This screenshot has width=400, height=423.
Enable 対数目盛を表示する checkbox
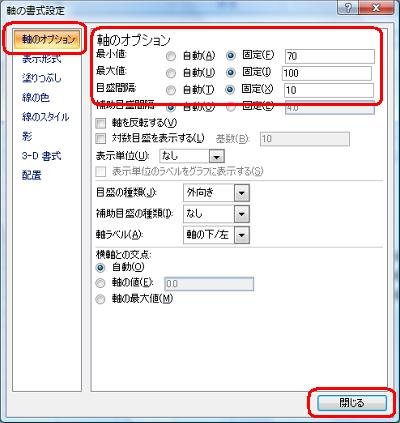pyautogui.click(x=100, y=138)
